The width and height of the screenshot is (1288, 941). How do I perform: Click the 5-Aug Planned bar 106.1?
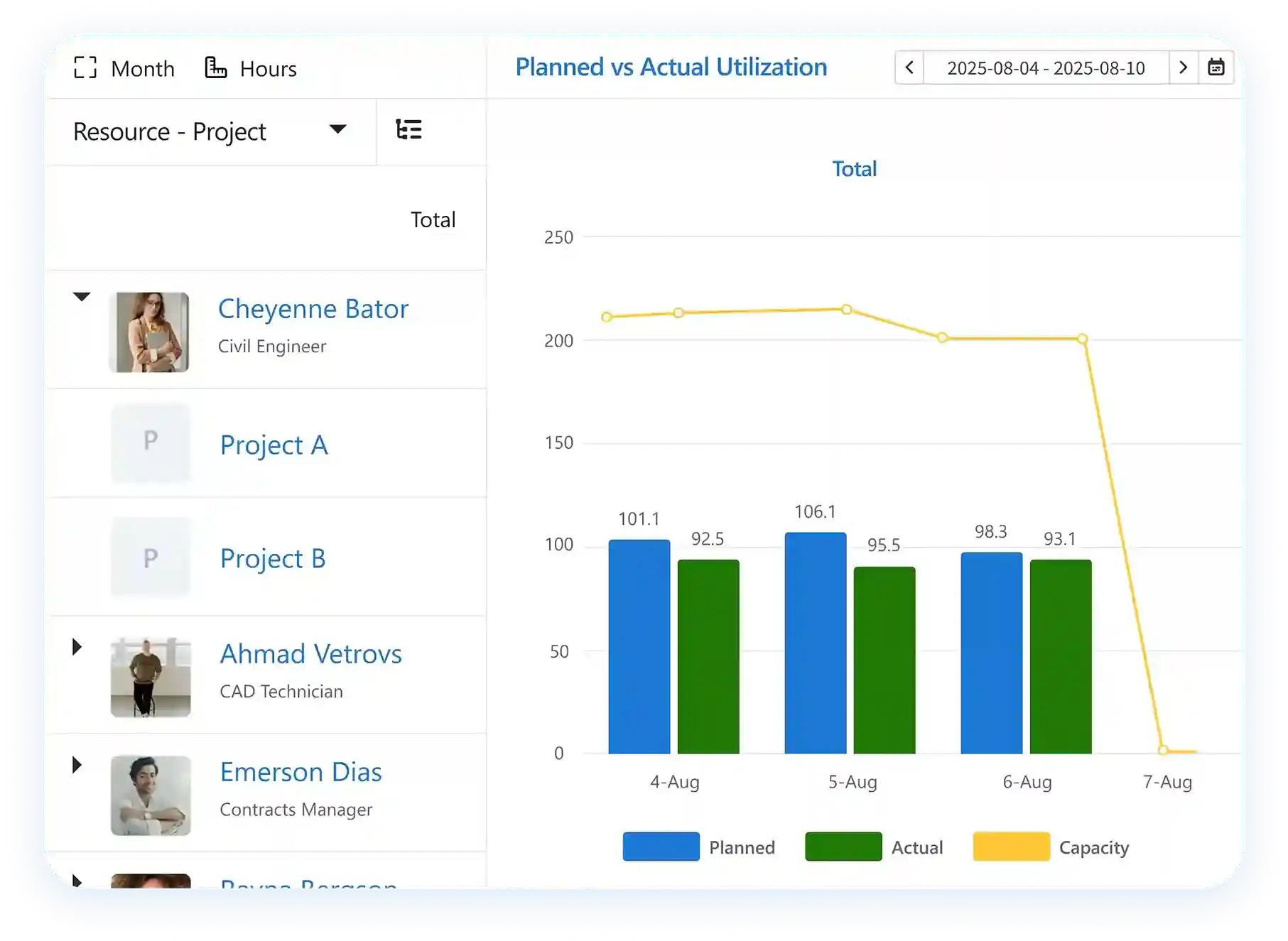point(815,643)
